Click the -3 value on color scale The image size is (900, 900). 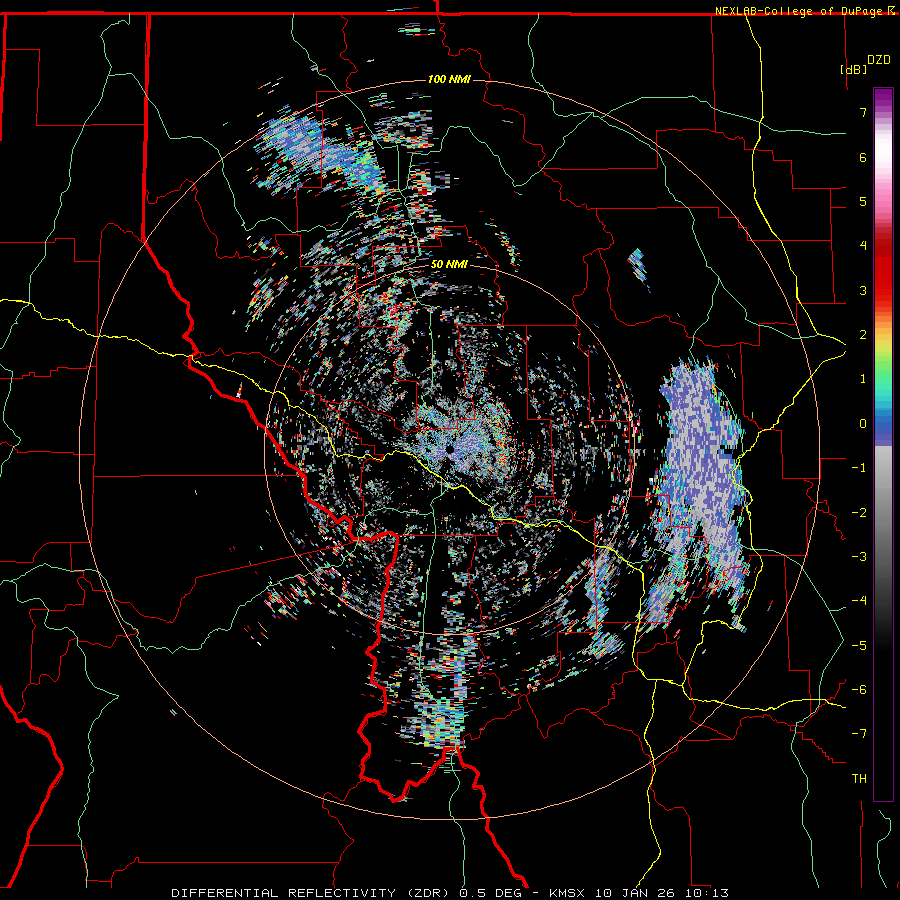(x=859, y=557)
